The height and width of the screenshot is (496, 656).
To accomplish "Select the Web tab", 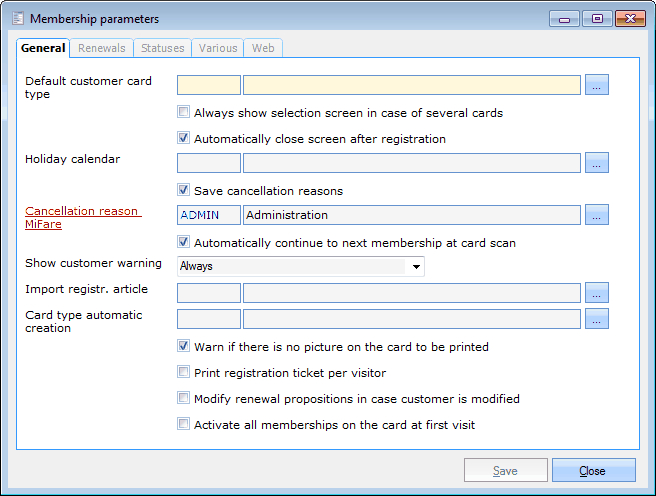I will click(x=263, y=48).
